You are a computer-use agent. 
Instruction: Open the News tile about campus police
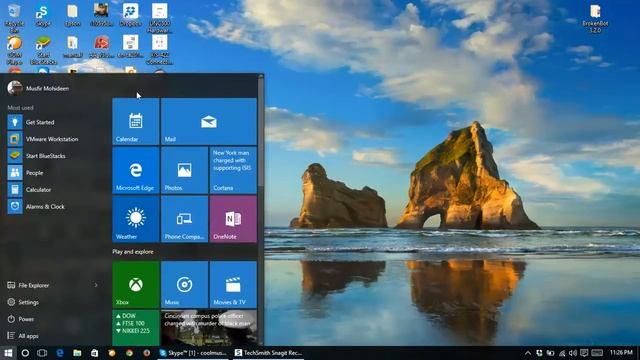[x=209, y=328]
